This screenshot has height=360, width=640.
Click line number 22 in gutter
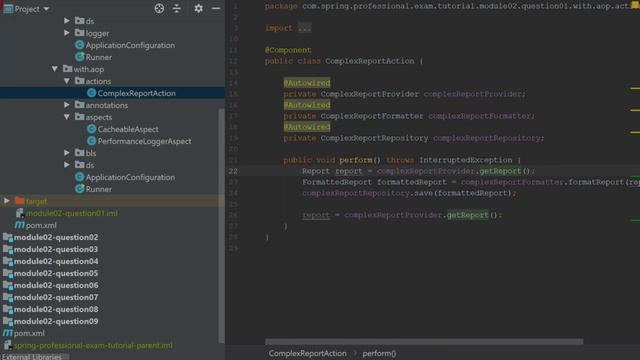click(233, 171)
